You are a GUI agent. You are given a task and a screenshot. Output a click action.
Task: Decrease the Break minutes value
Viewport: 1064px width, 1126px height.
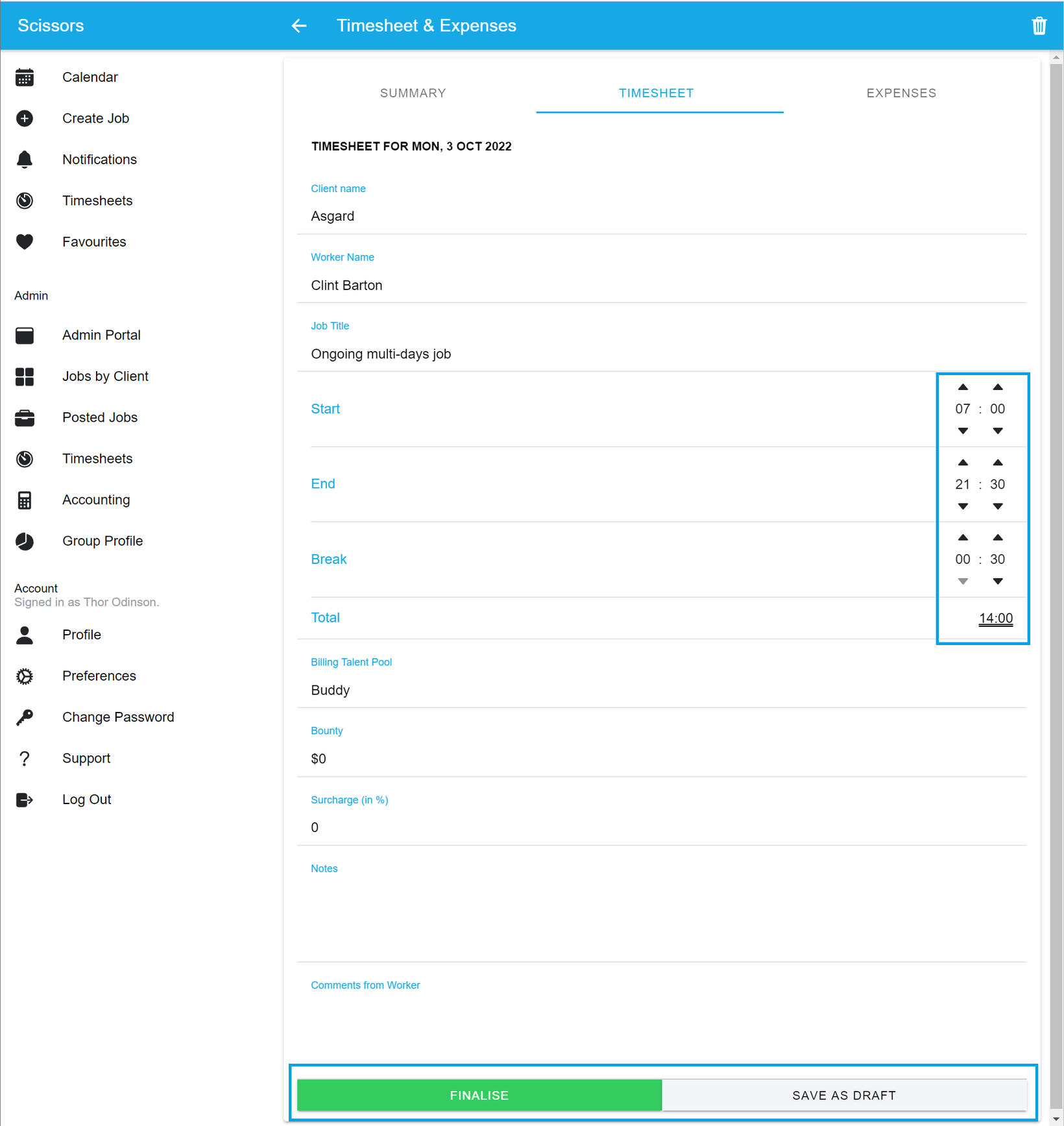click(x=998, y=581)
